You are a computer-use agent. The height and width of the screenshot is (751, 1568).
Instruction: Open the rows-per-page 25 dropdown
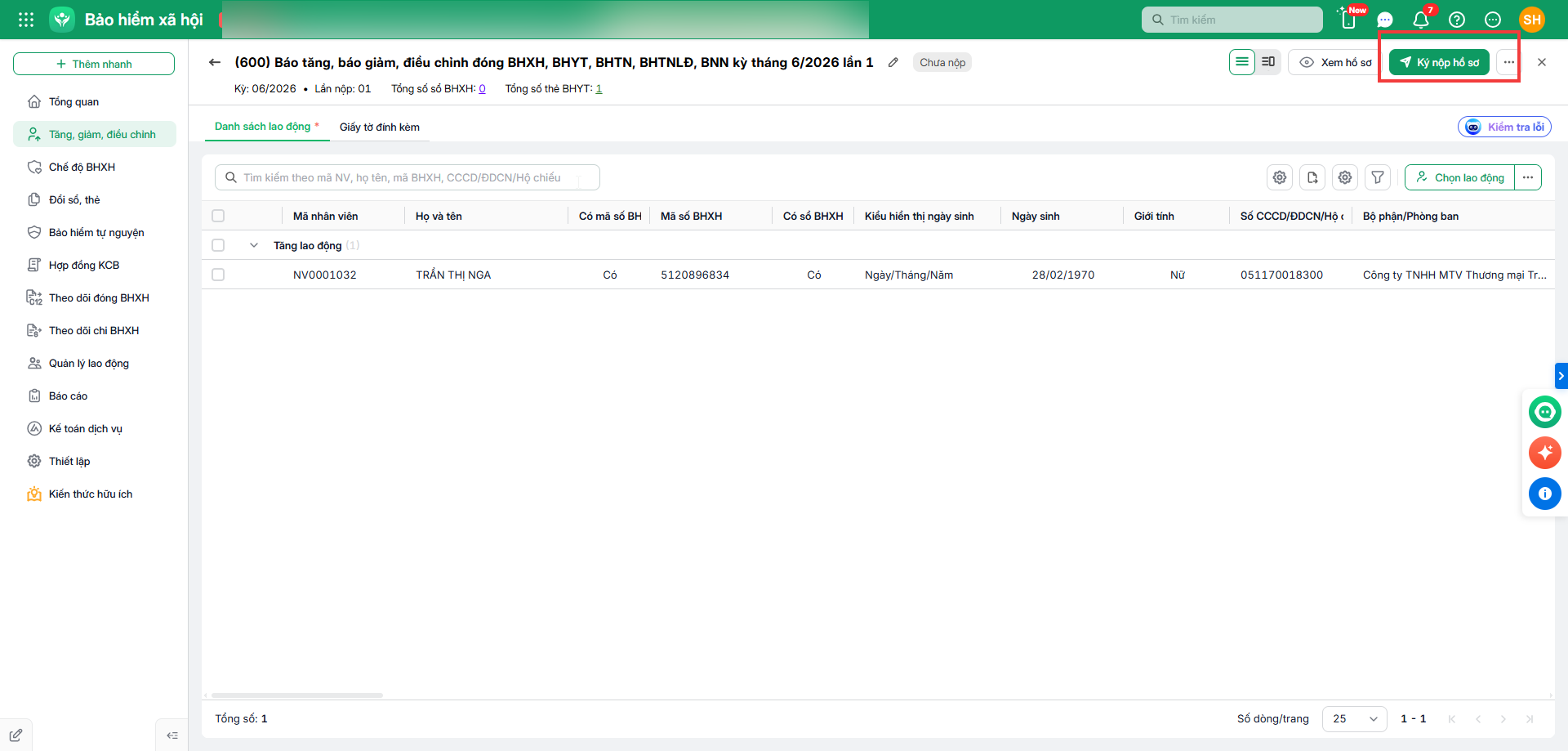(1354, 718)
